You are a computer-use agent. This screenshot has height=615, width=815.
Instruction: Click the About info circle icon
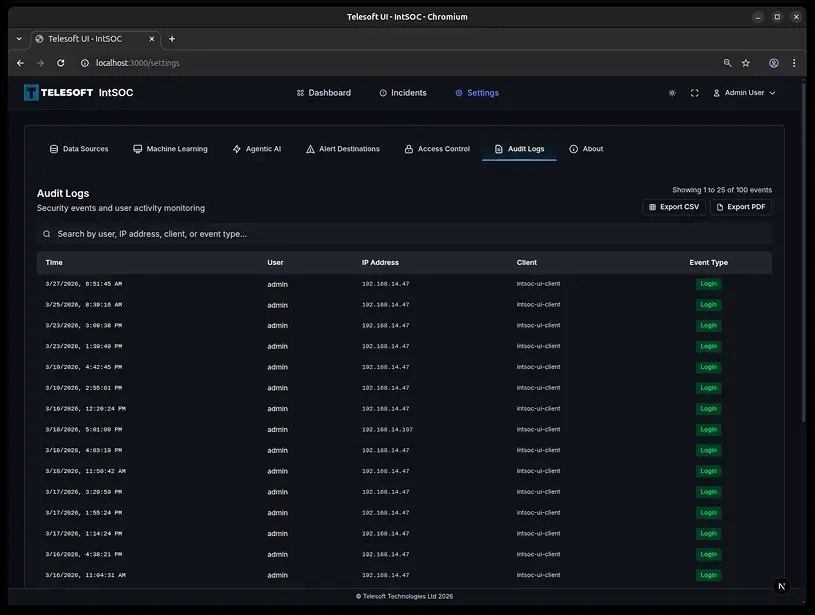[x=573, y=149]
